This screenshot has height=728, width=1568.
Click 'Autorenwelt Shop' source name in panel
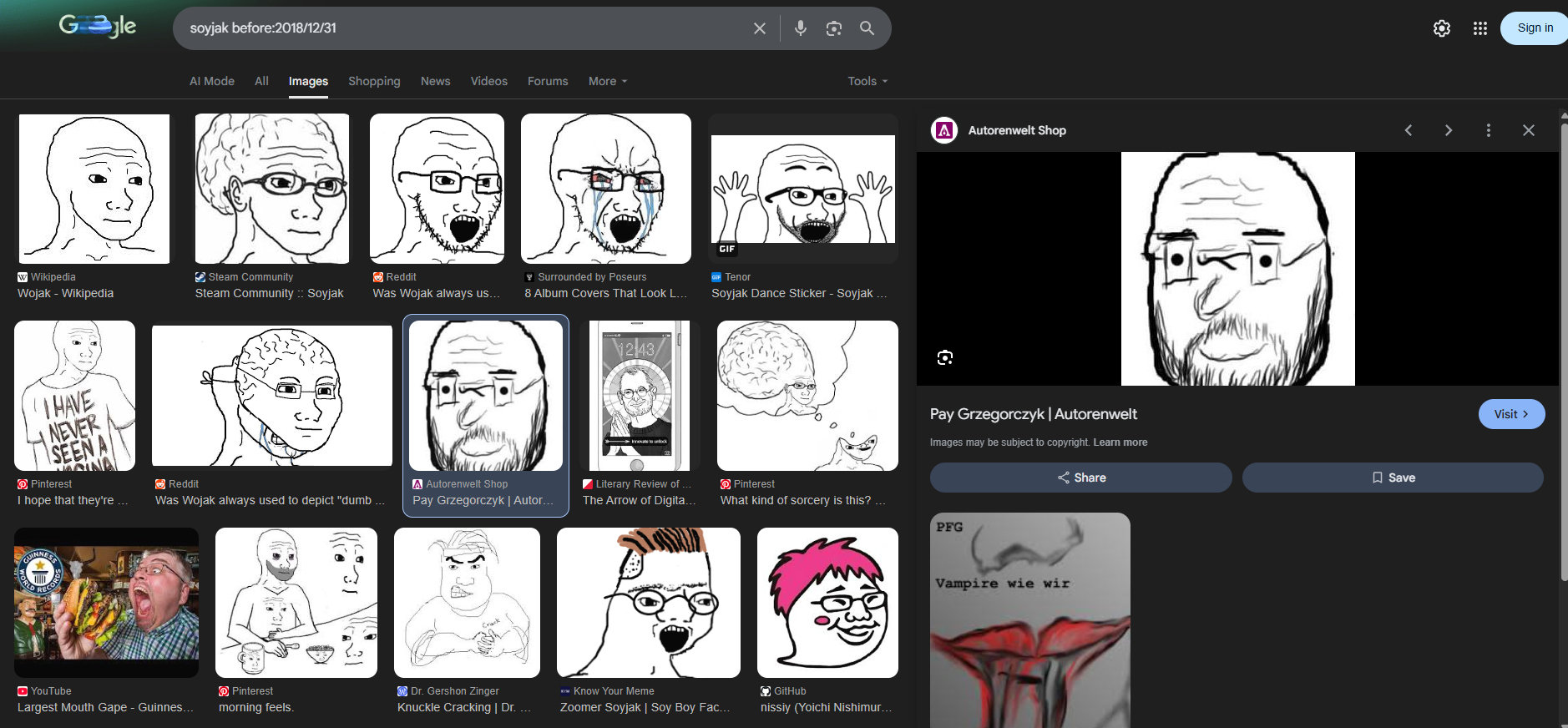coord(1017,130)
